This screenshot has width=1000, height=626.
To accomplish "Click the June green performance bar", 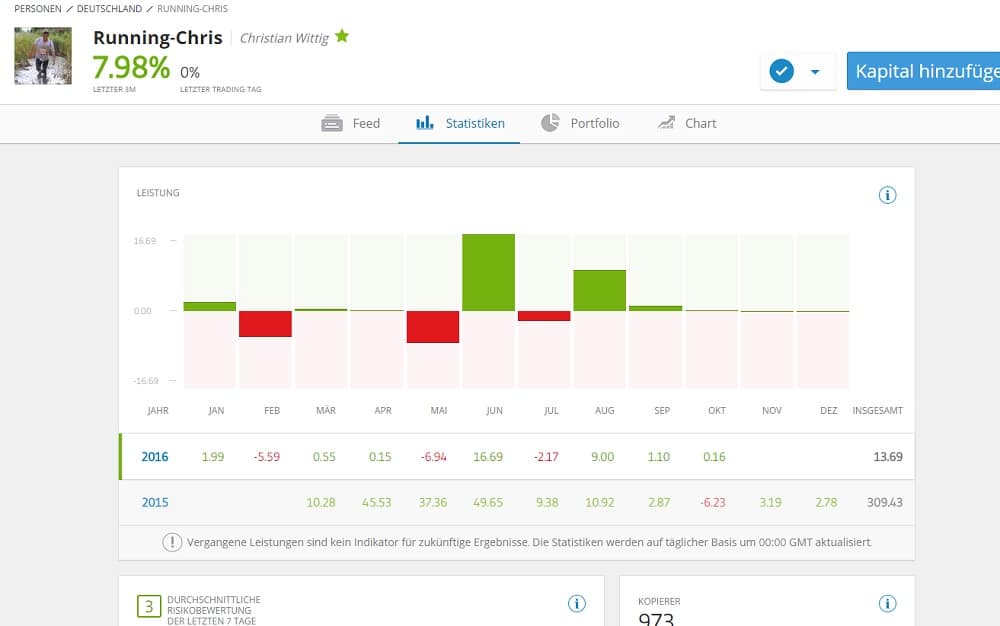I will click(x=488, y=272).
